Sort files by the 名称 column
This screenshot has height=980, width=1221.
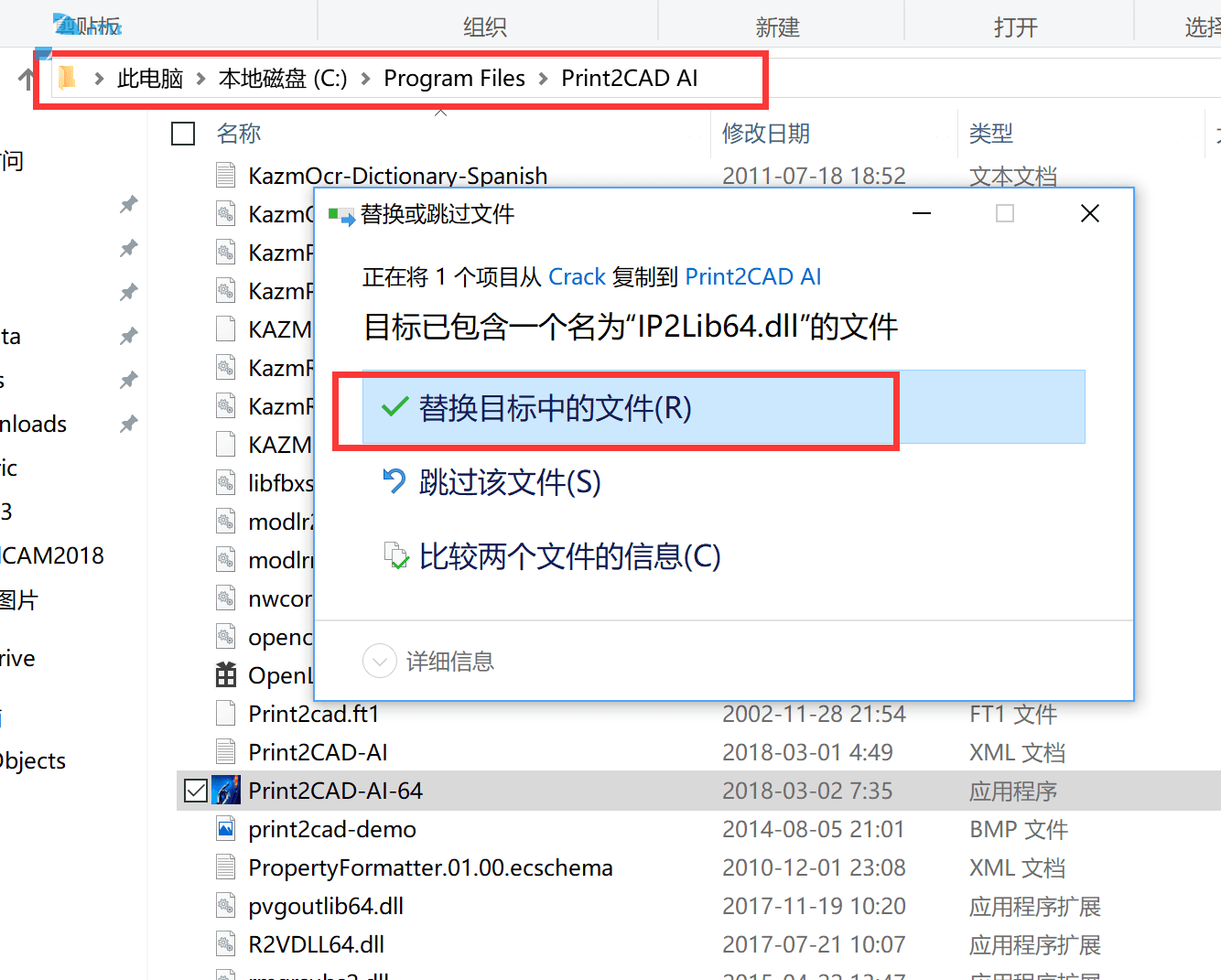coord(239,134)
